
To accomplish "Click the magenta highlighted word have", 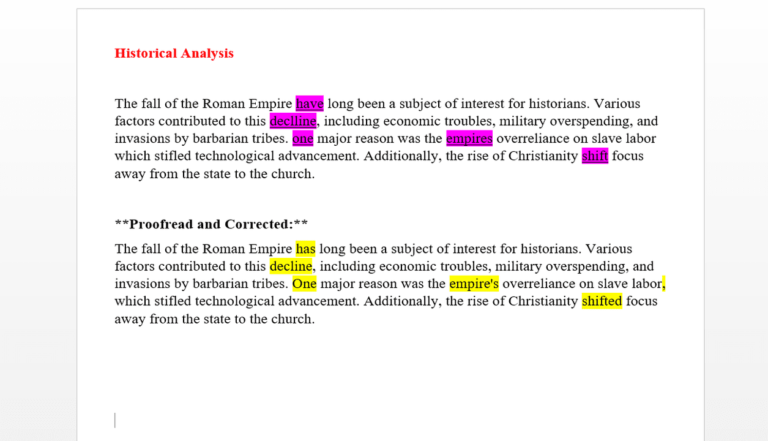I will pyautogui.click(x=310, y=103).
